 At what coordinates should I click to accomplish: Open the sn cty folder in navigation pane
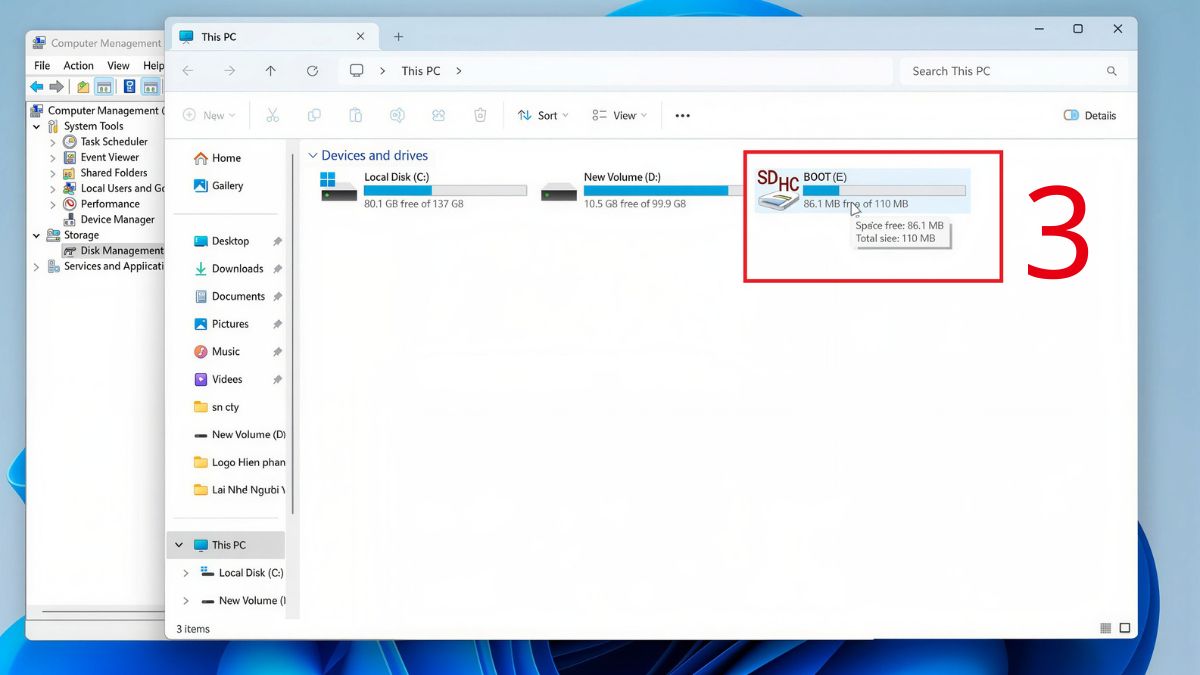[216, 408]
